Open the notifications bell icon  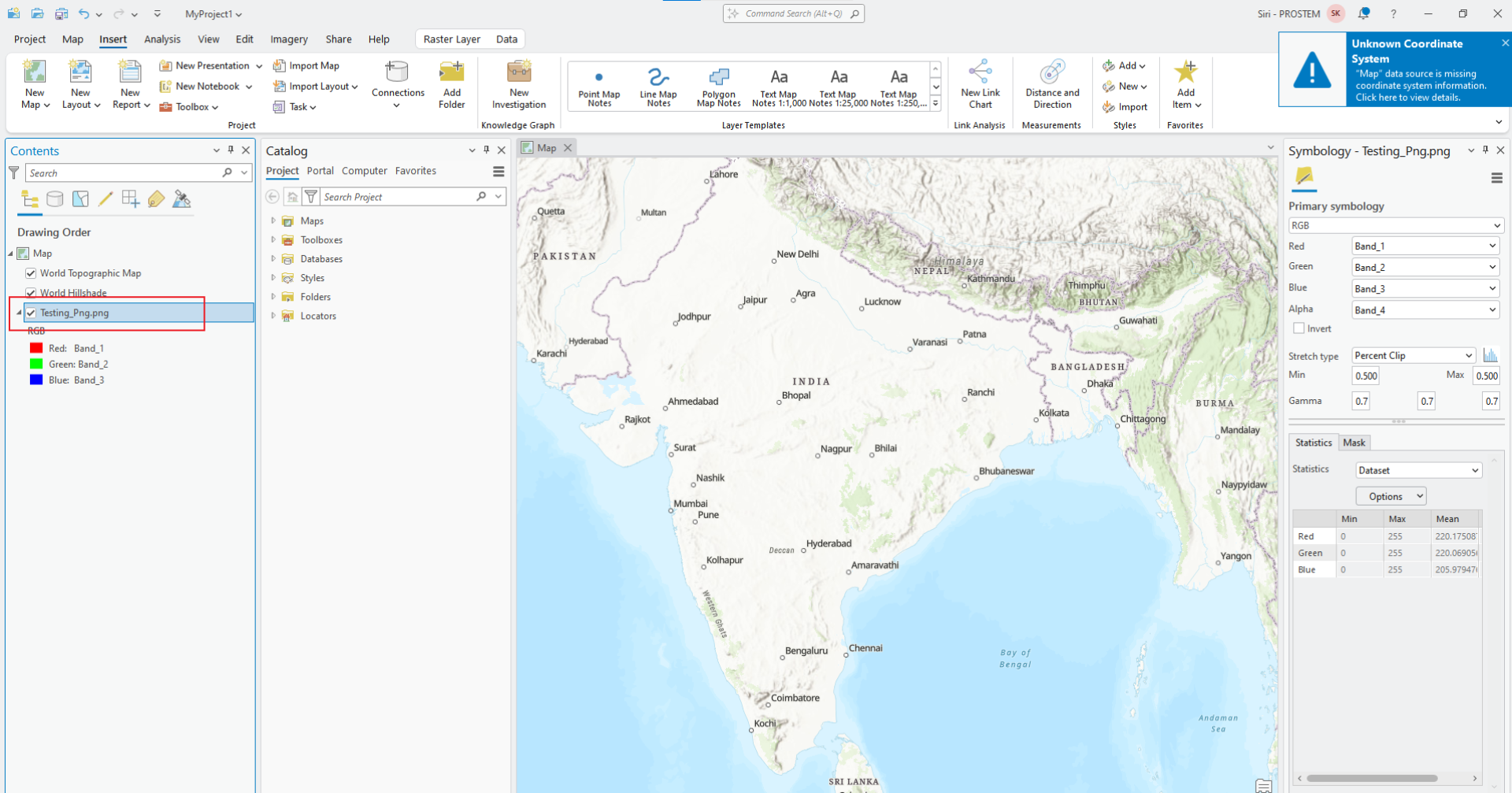click(x=1364, y=13)
